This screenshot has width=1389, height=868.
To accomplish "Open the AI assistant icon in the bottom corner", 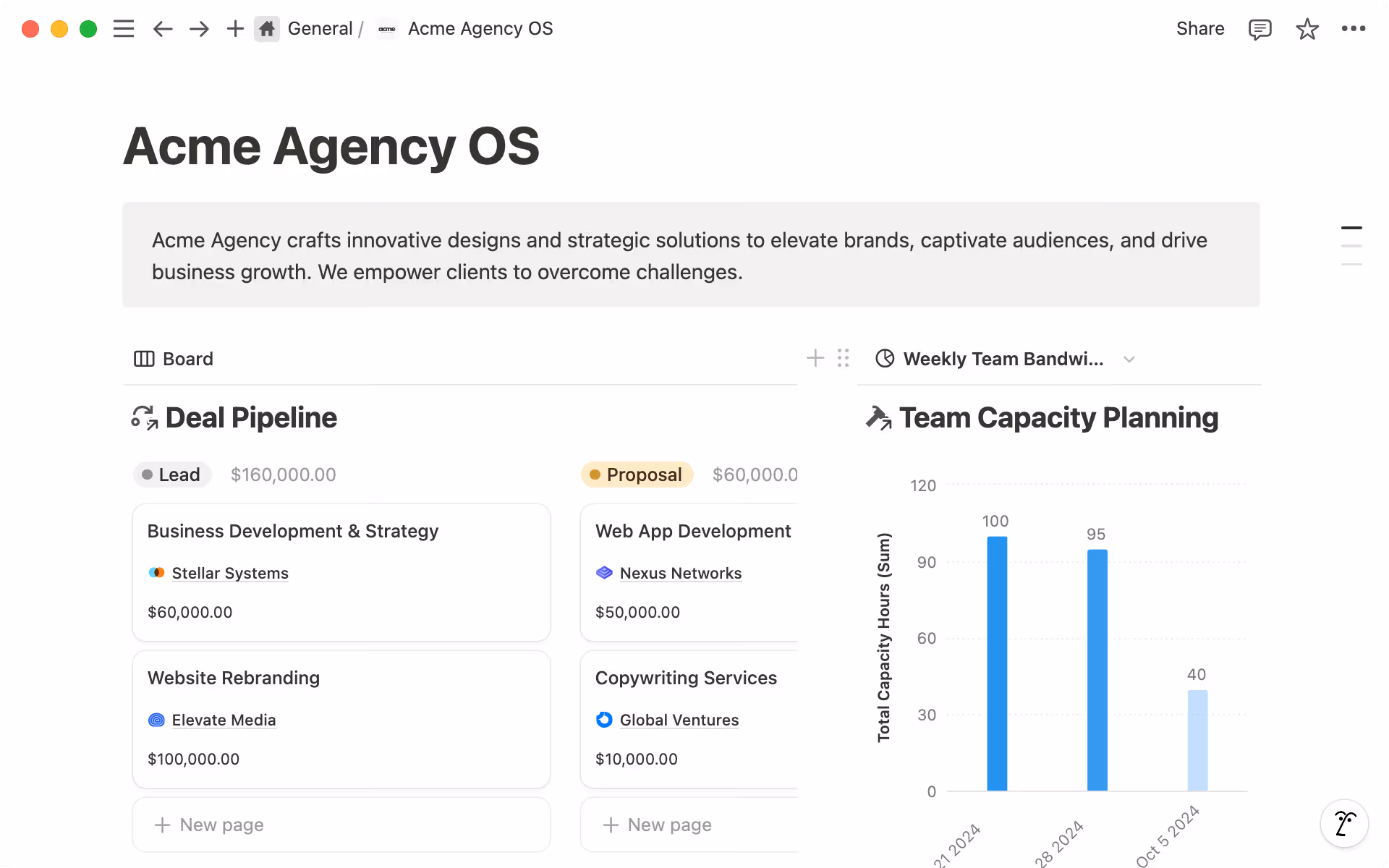I will point(1343,823).
